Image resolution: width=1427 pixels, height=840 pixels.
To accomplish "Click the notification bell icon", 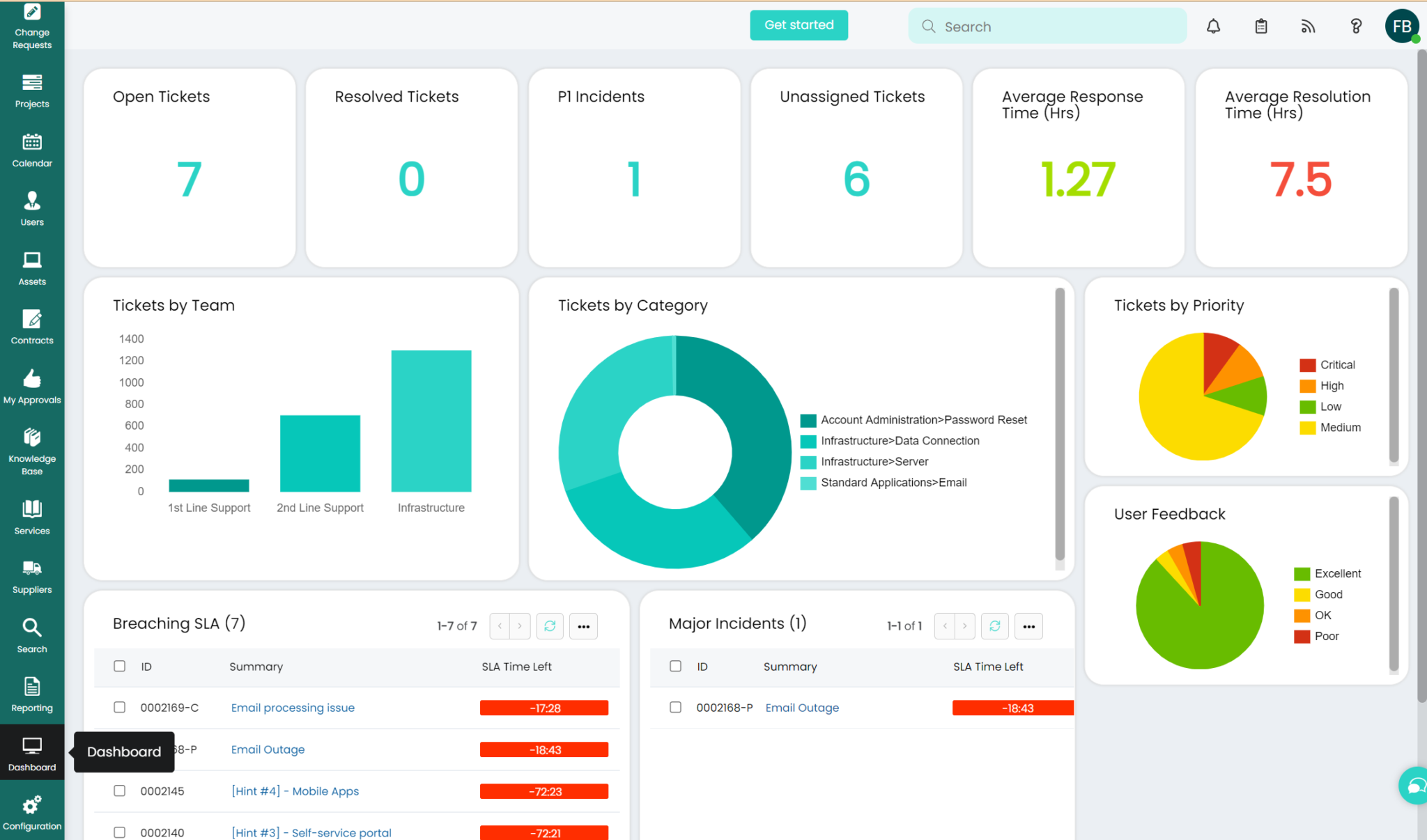I will (1214, 25).
